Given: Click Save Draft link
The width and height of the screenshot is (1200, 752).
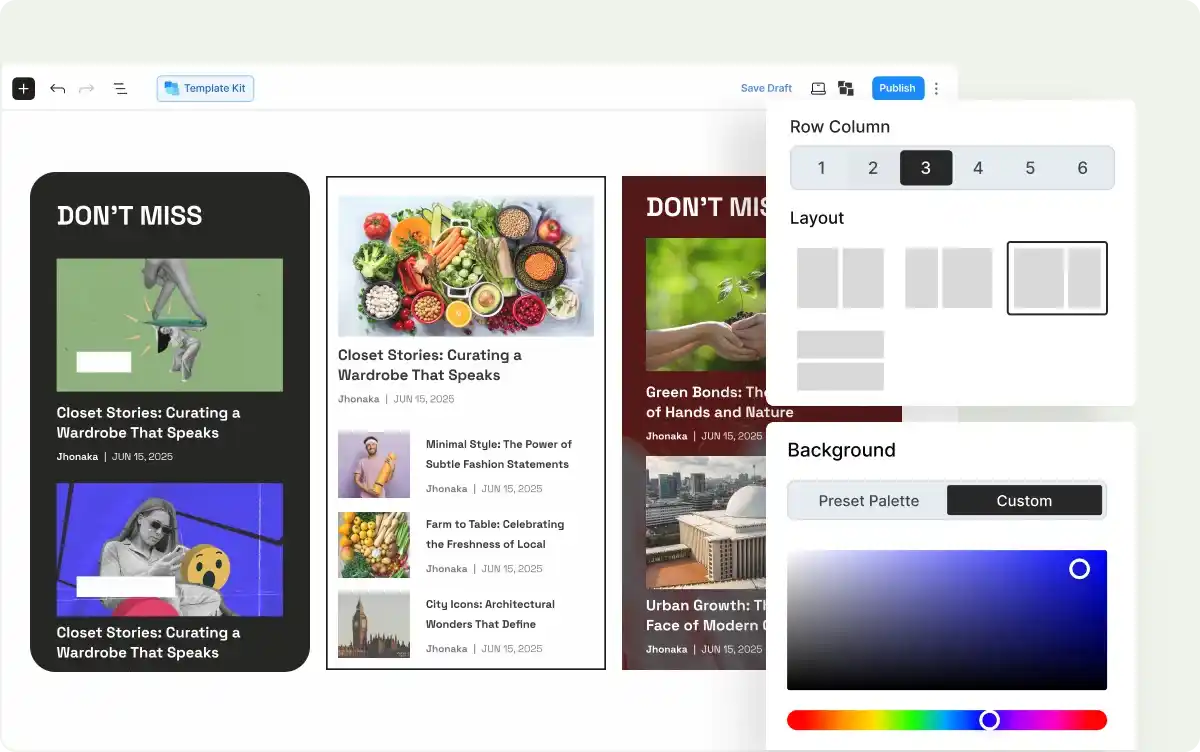Looking at the screenshot, I should tap(766, 88).
